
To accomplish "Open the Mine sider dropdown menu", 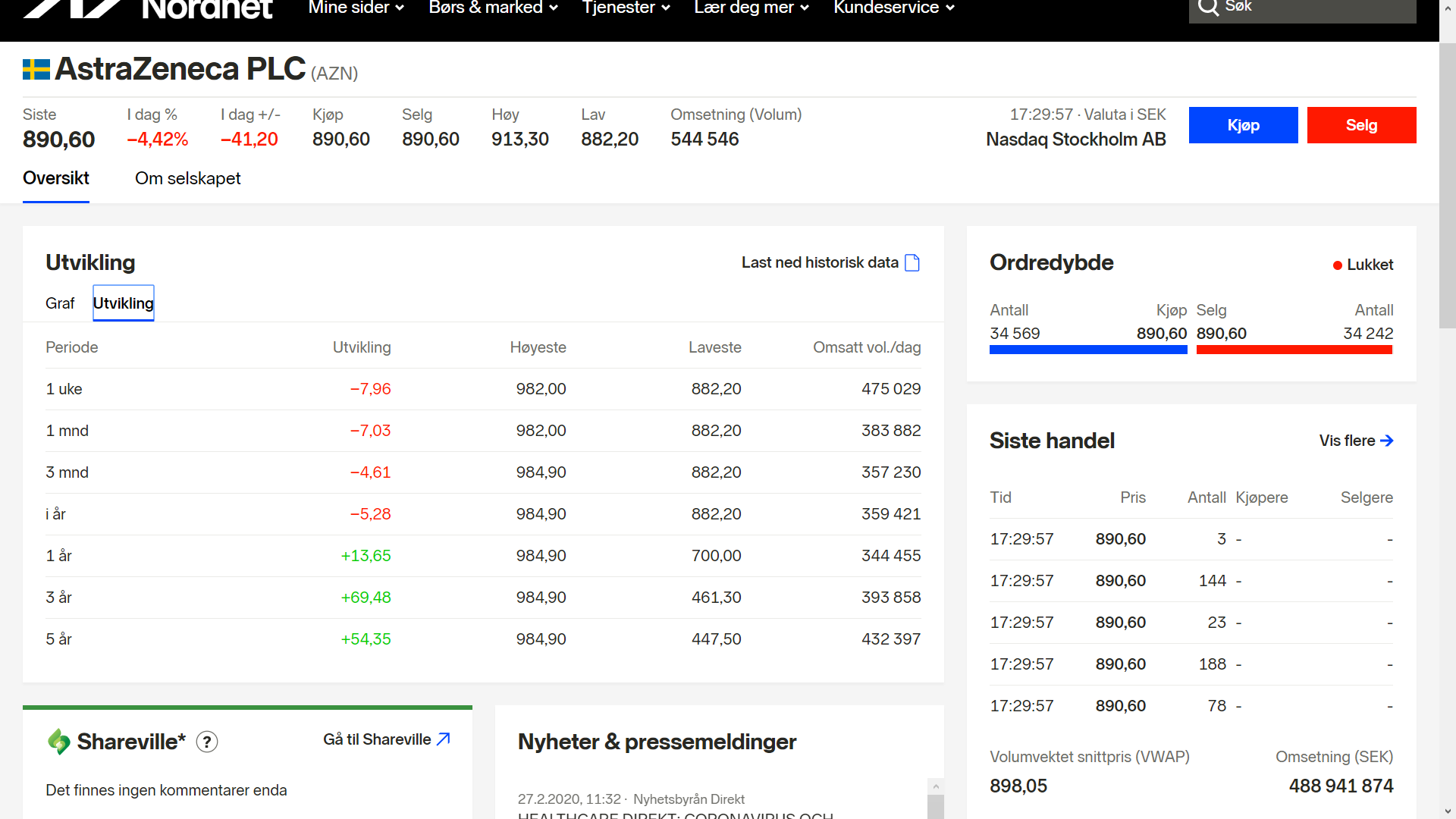I will [356, 8].
